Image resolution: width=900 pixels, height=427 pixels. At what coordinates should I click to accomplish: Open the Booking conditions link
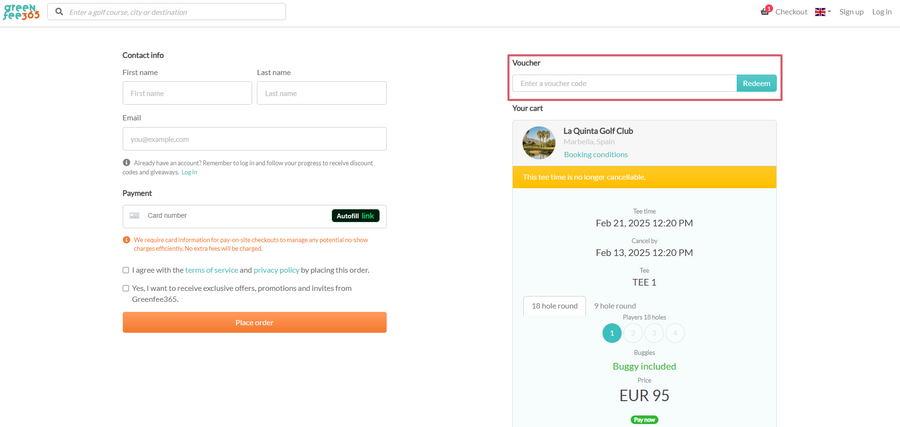tap(595, 155)
